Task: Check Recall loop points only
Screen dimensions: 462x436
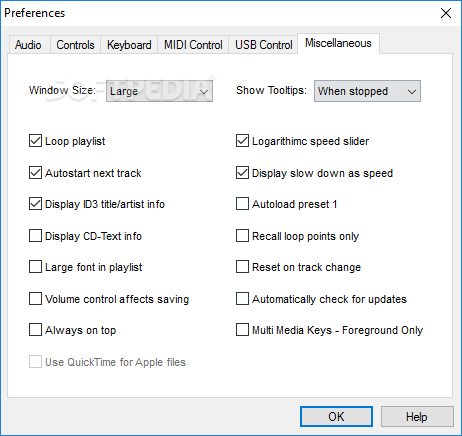Action: [x=242, y=236]
